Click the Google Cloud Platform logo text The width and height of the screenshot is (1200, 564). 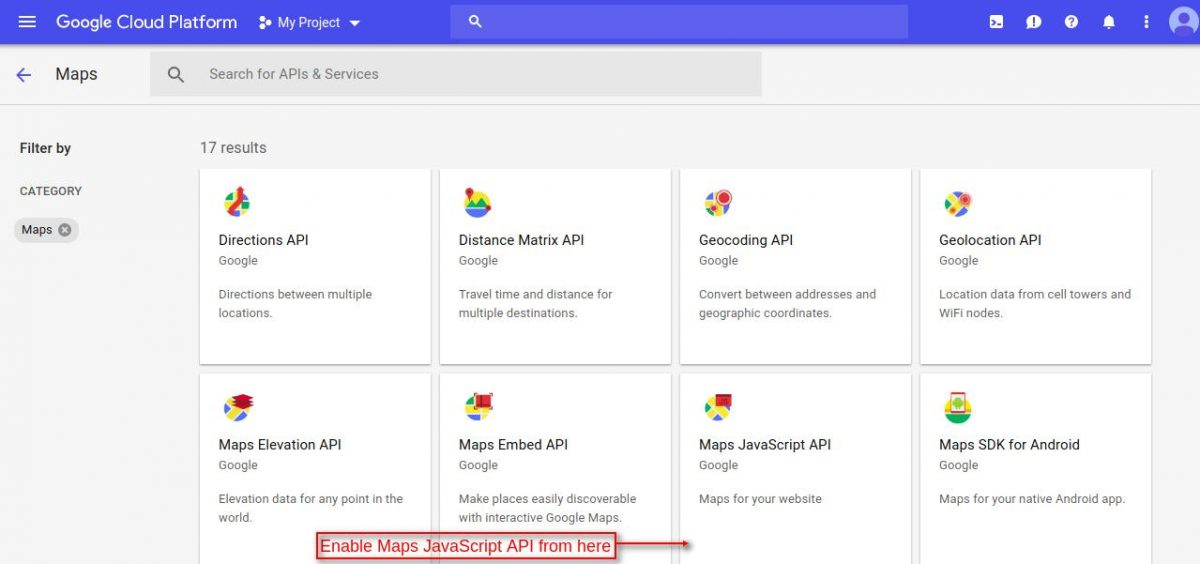pos(146,22)
